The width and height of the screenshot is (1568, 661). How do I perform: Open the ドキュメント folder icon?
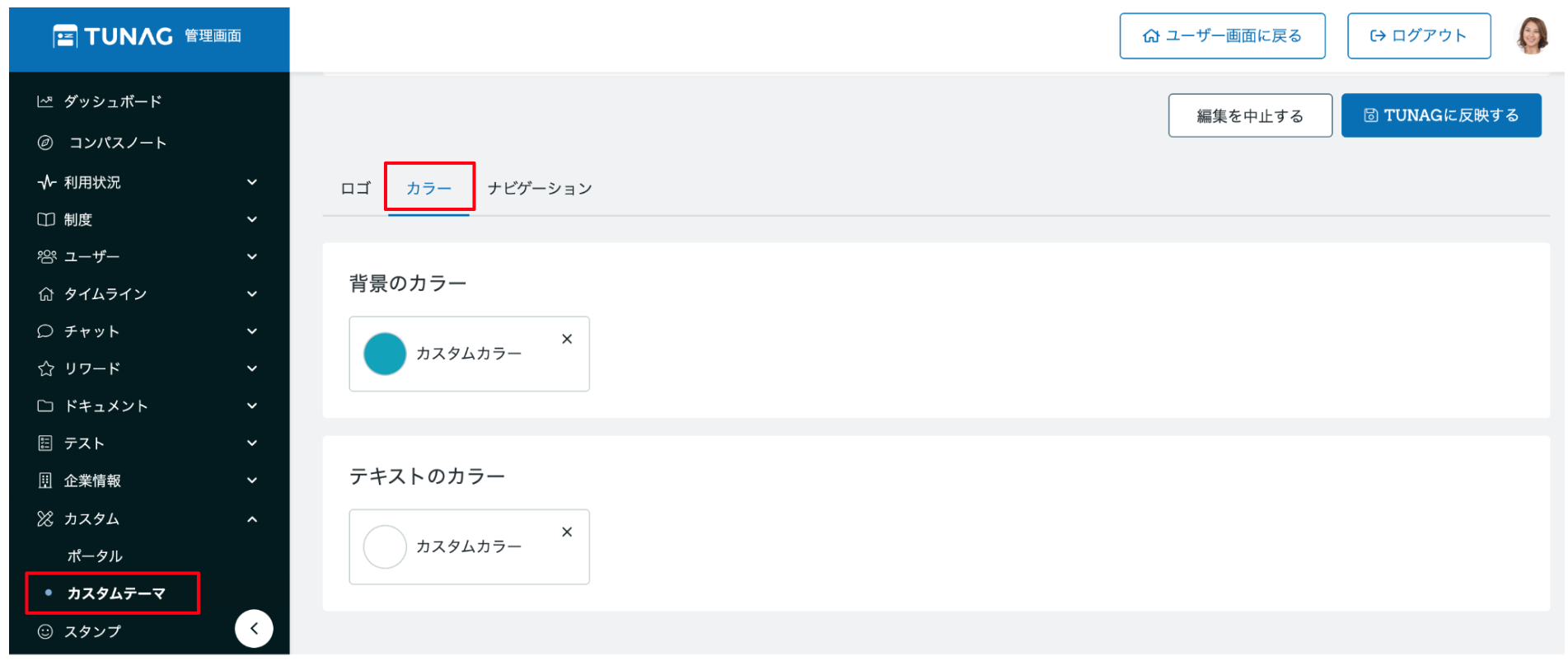(x=47, y=405)
